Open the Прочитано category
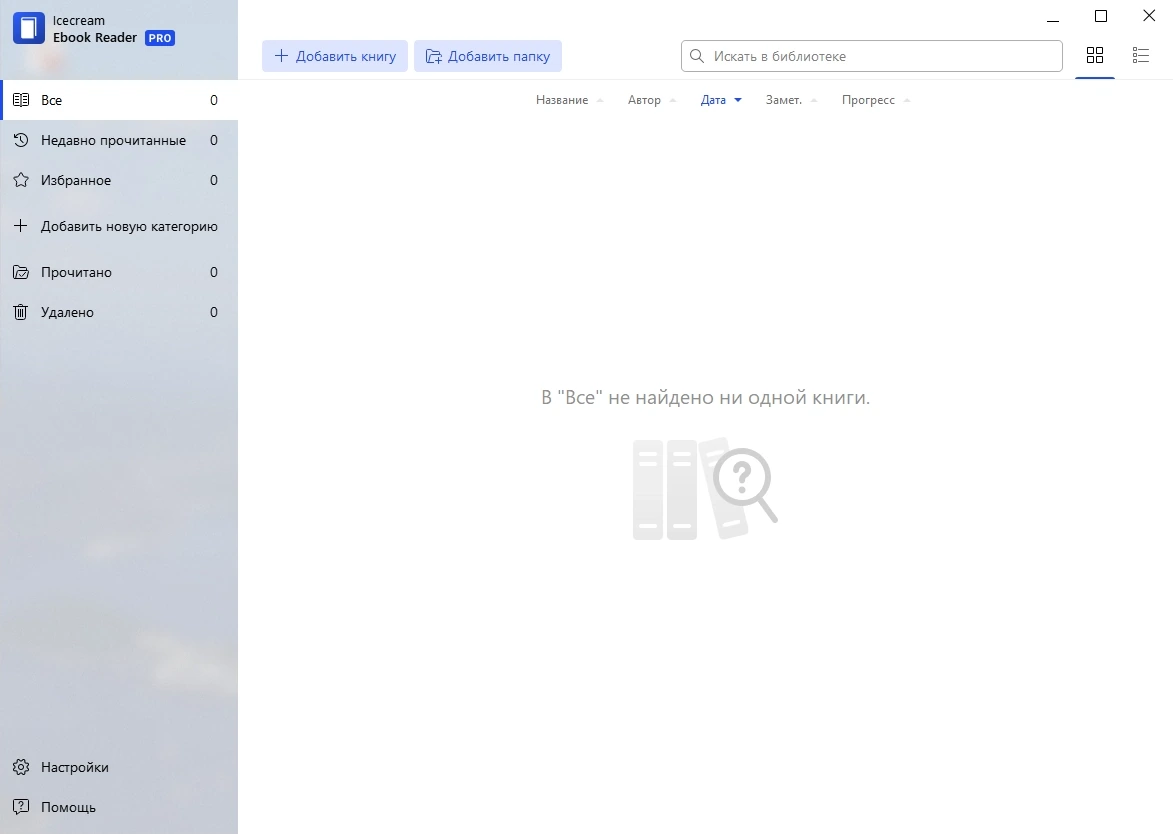Viewport: 1173px width, 834px height. (119, 272)
